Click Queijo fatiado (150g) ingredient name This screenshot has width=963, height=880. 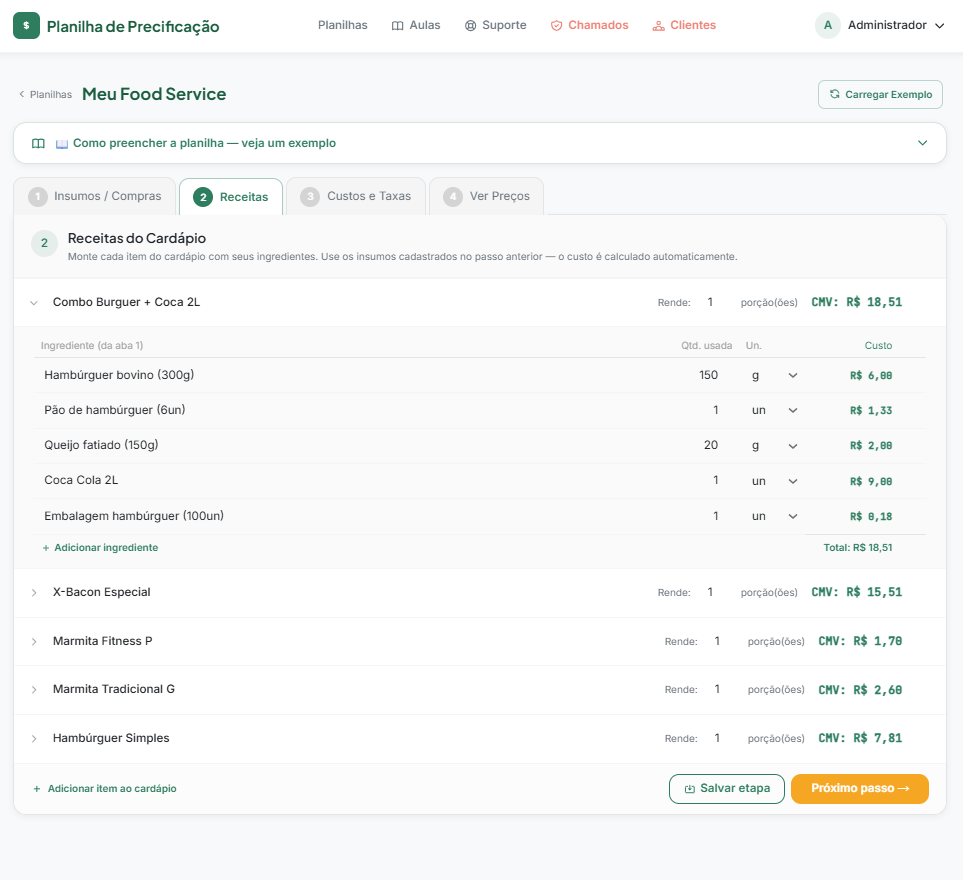pyautogui.click(x=101, y=445)
